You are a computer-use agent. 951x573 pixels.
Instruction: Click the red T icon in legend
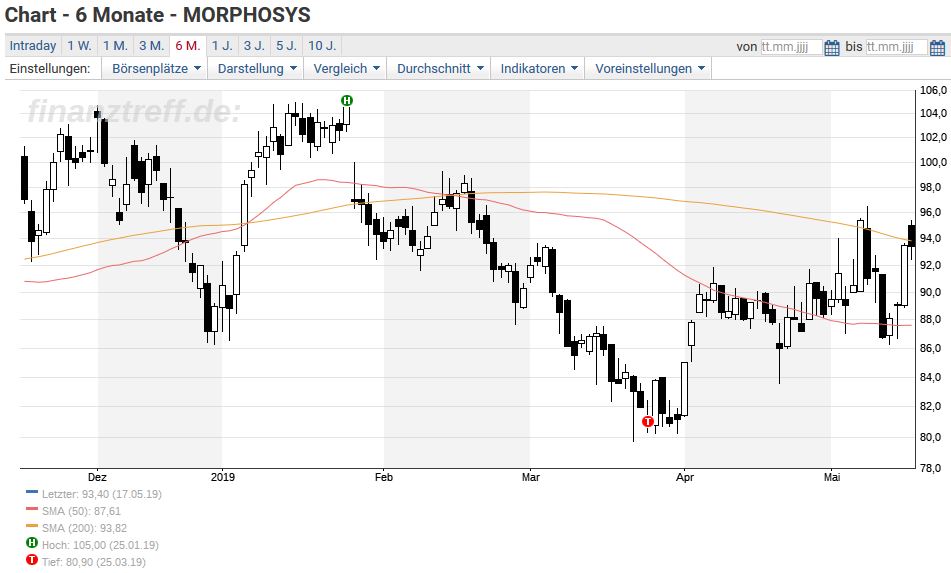(32, 560)
